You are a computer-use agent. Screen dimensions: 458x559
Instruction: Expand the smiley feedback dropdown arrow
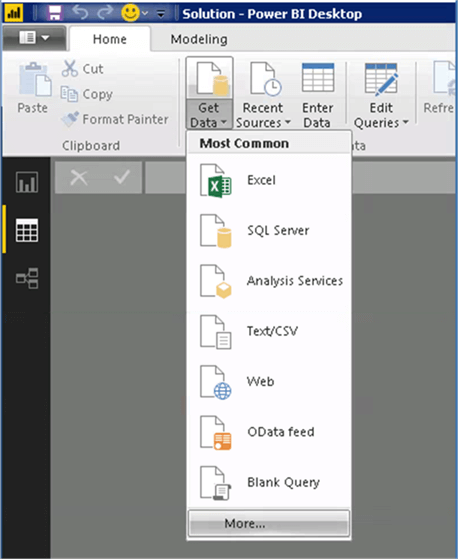pyautogui.click(x=145, y=14)
